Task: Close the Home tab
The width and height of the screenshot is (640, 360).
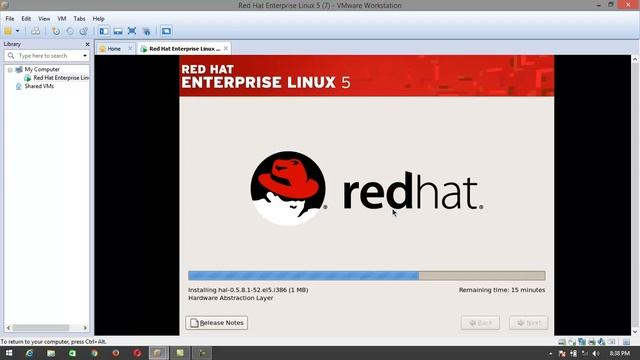Action: pos(130,49)
